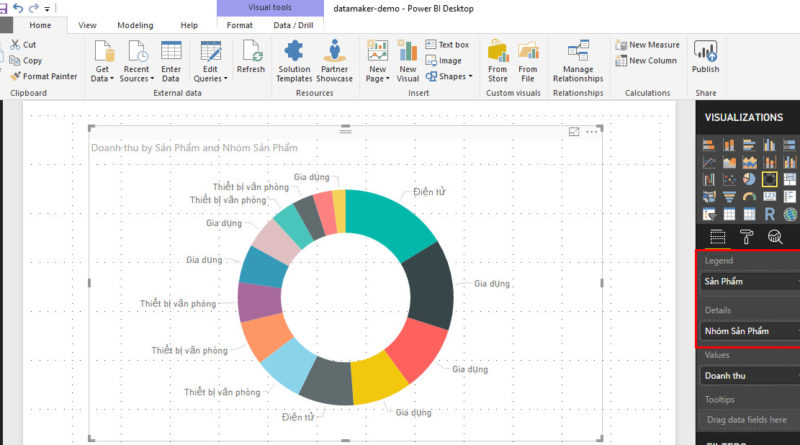
Task: Open the Analytics magnifier pane
Action: coord(775,237)
